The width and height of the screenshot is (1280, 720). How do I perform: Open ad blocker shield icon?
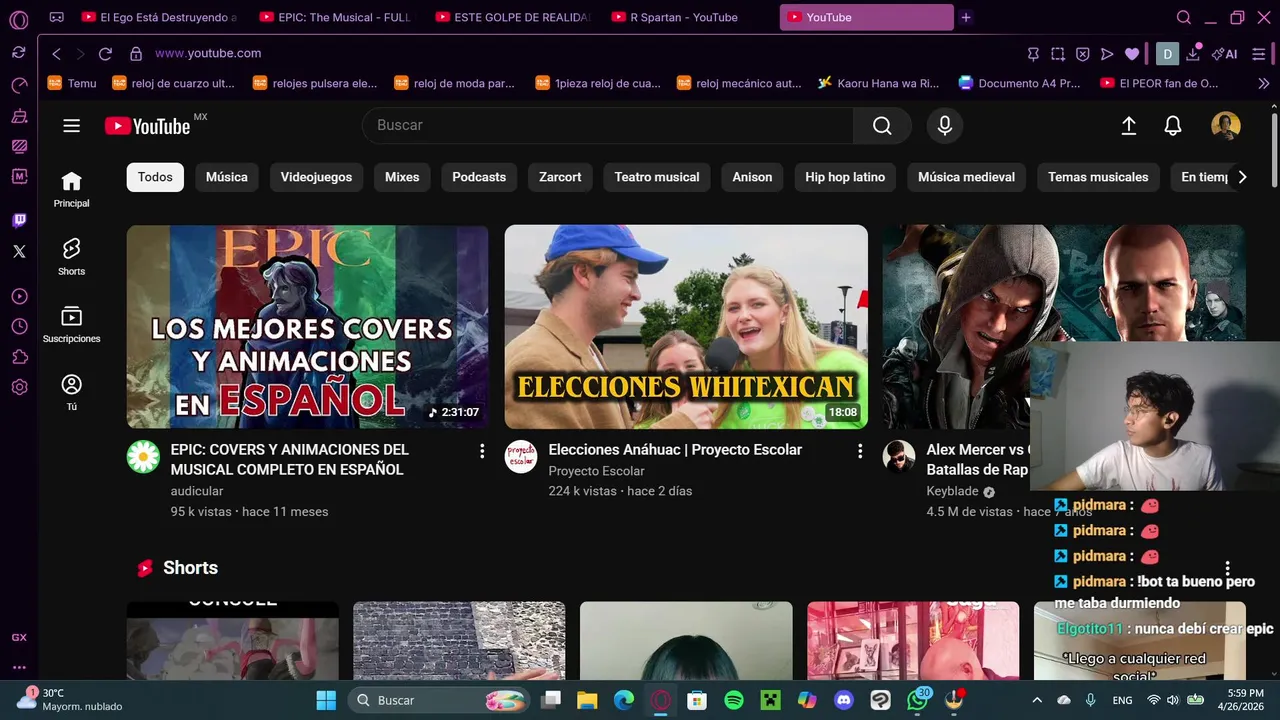click(1082, 53)
